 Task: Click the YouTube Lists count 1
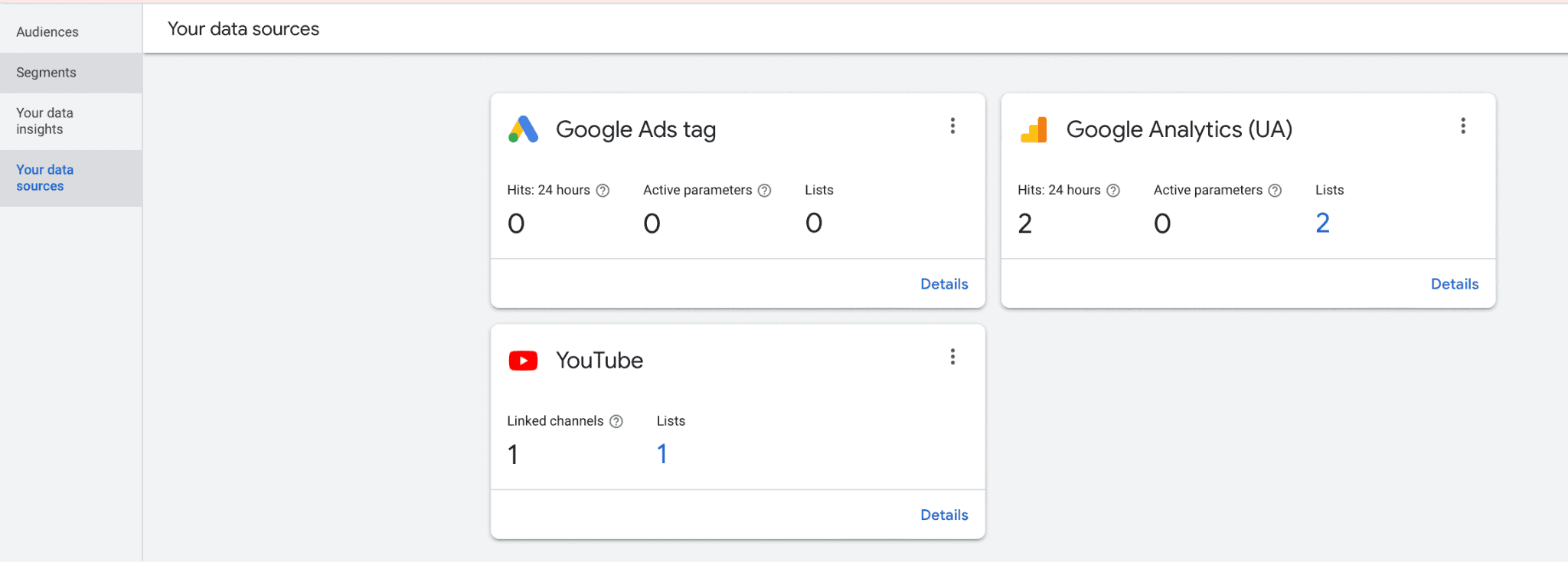click(662, 454)
